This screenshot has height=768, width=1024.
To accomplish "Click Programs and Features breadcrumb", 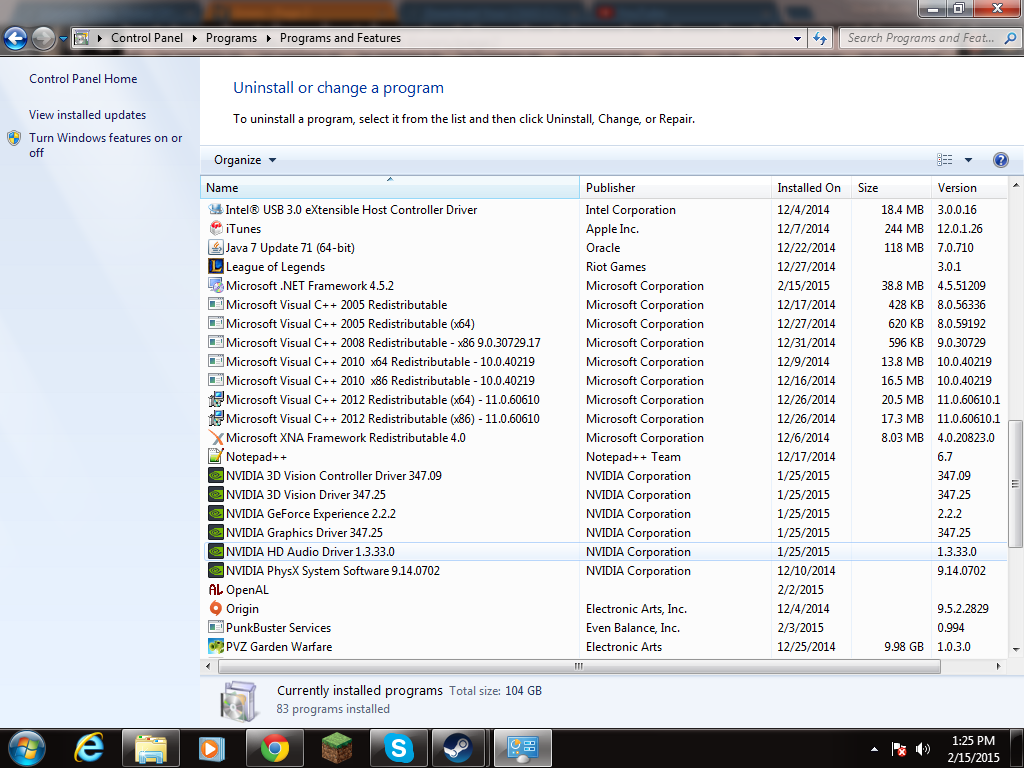I will click(x=340, y=38).
